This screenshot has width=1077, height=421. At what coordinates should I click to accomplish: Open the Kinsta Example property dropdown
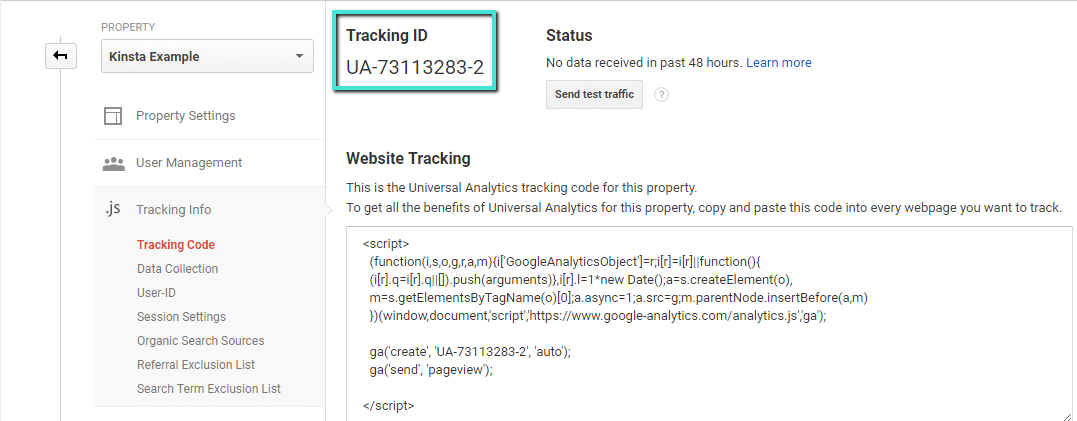pos(208,57)
